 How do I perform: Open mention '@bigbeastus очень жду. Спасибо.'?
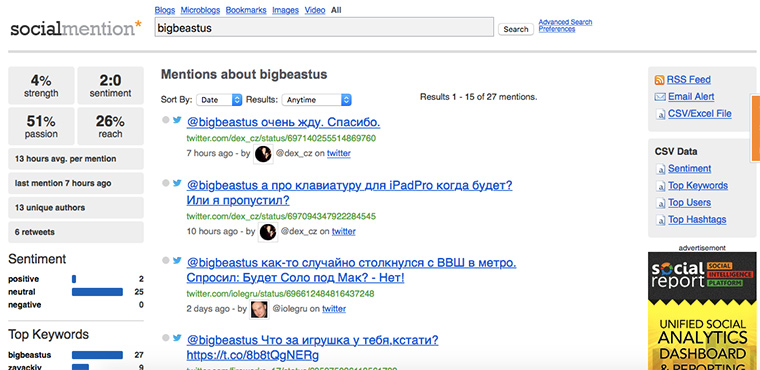pyautogui.click(x=283, y=123)
